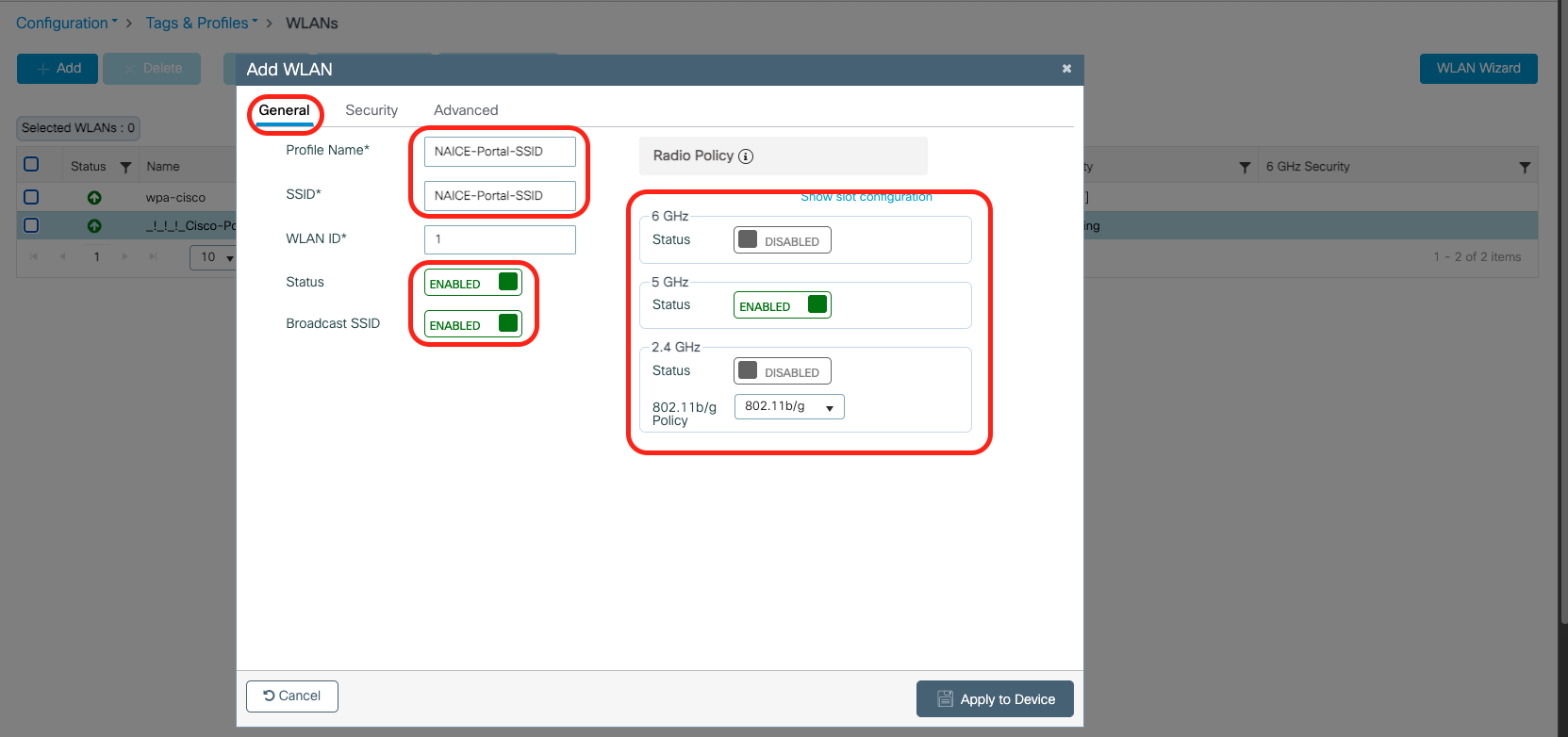The width and height of the screenshot is (1568, 737).
Task: Focus the WLAN ID field
Action: (x=500, y=239)
